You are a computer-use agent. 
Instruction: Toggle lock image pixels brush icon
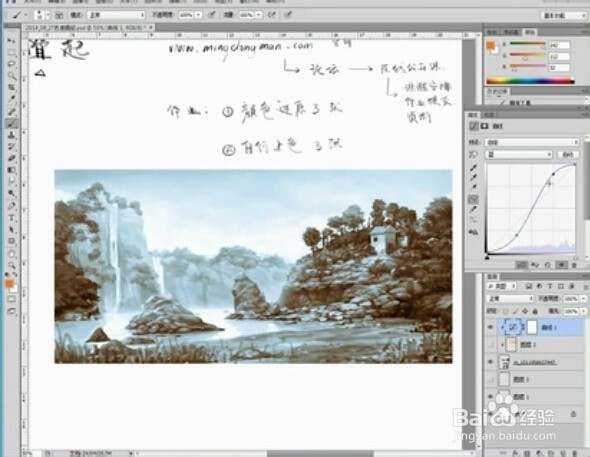(515, 311)
